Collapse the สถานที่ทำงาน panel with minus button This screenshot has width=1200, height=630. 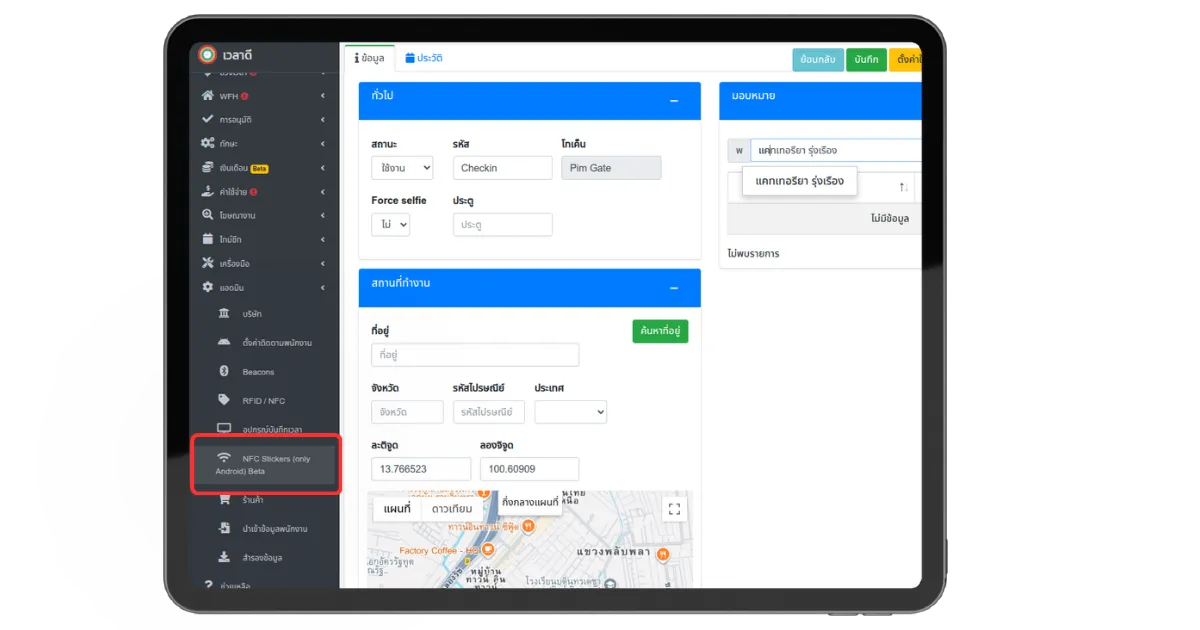tap(674, 288)
